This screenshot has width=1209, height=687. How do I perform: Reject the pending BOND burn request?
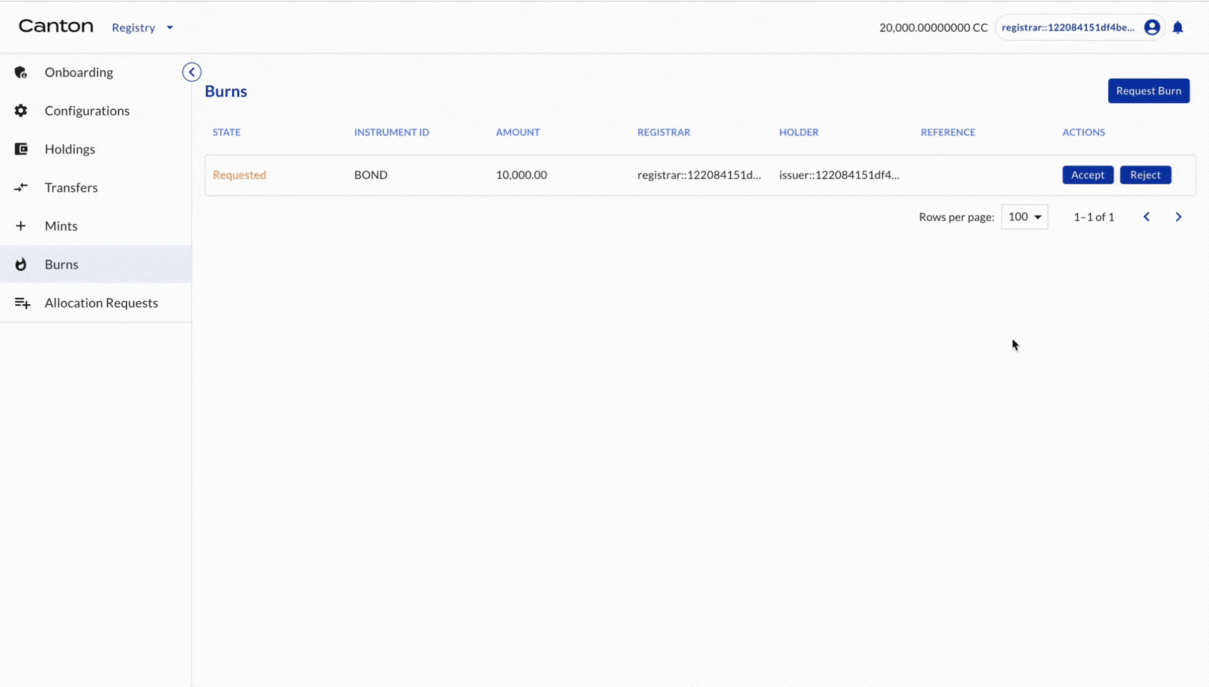tap(1144, 174)
